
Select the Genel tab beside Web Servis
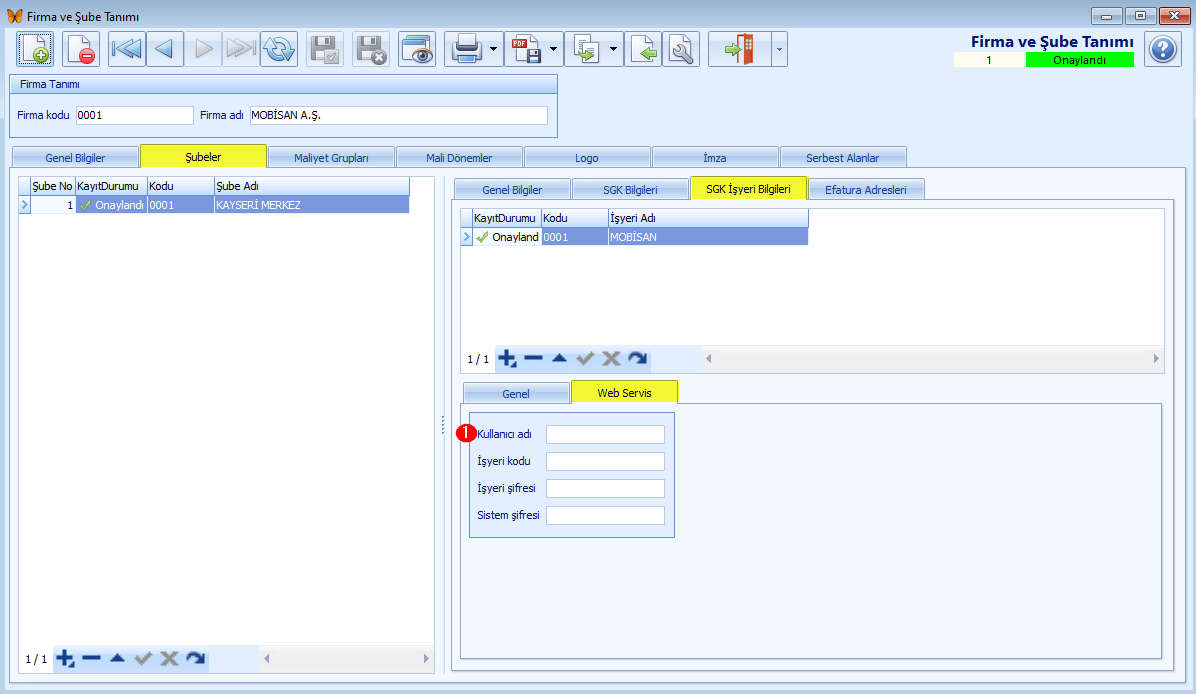(x=515, y=393)
